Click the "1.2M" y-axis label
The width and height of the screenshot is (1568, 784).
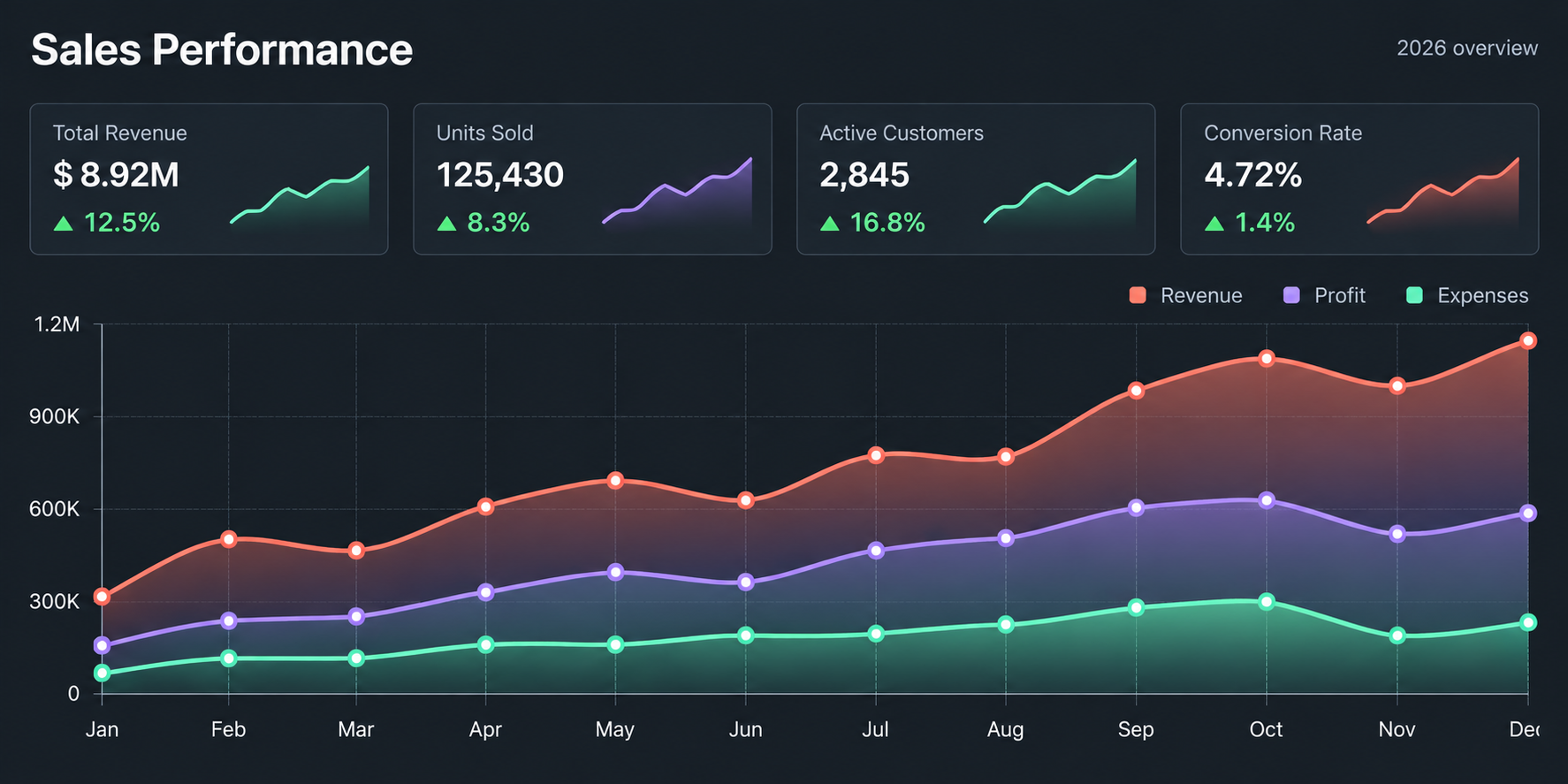point(57,324)
